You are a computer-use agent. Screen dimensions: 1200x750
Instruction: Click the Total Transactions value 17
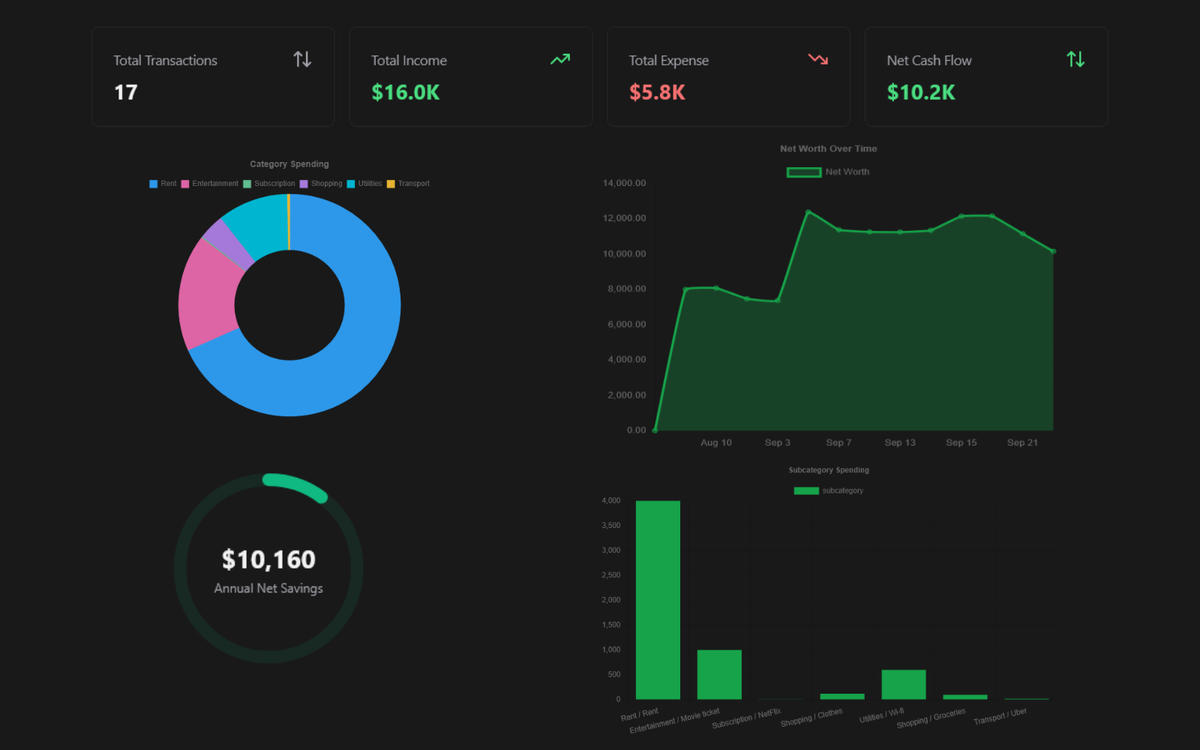(x=126, y=92)
